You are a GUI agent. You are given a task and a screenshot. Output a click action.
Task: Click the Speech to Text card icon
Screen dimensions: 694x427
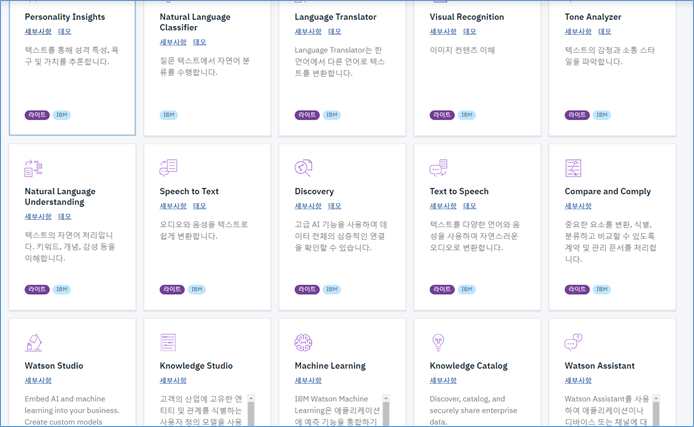pyautogui.click(x=168, y=168)
